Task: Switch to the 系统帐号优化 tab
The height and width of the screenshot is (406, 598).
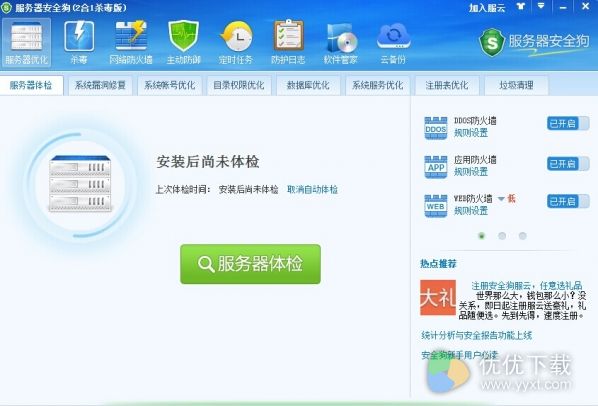Action: pos(169,85)
